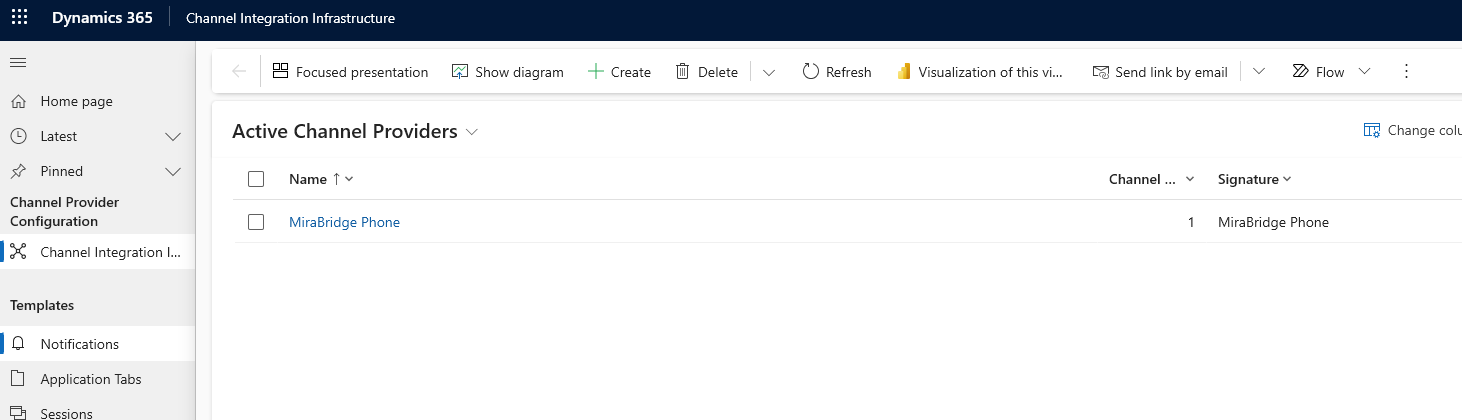Click the Templates group heading
The image size is (1462, 420).
[42, 305]
